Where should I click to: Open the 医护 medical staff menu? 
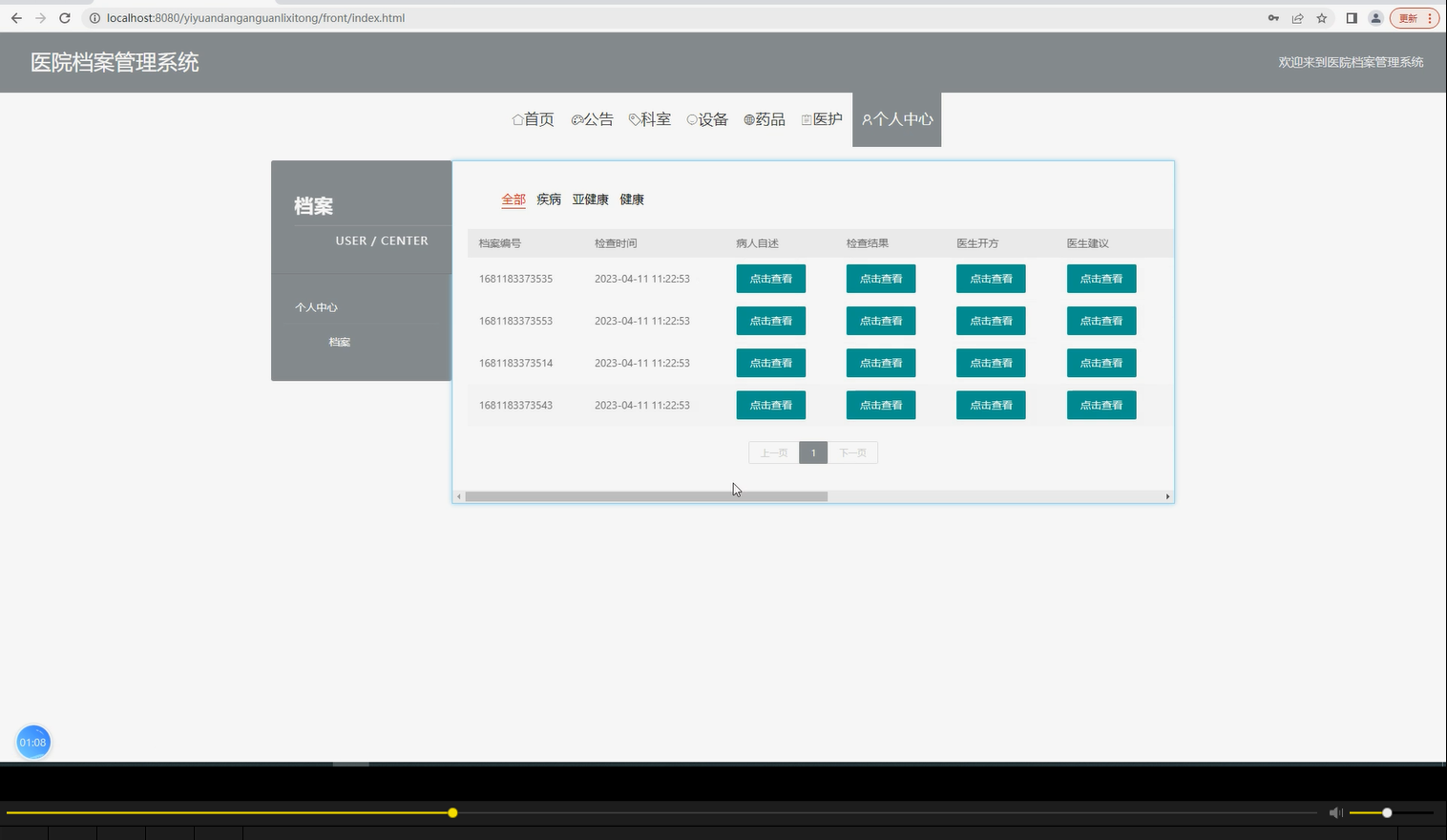822,119
